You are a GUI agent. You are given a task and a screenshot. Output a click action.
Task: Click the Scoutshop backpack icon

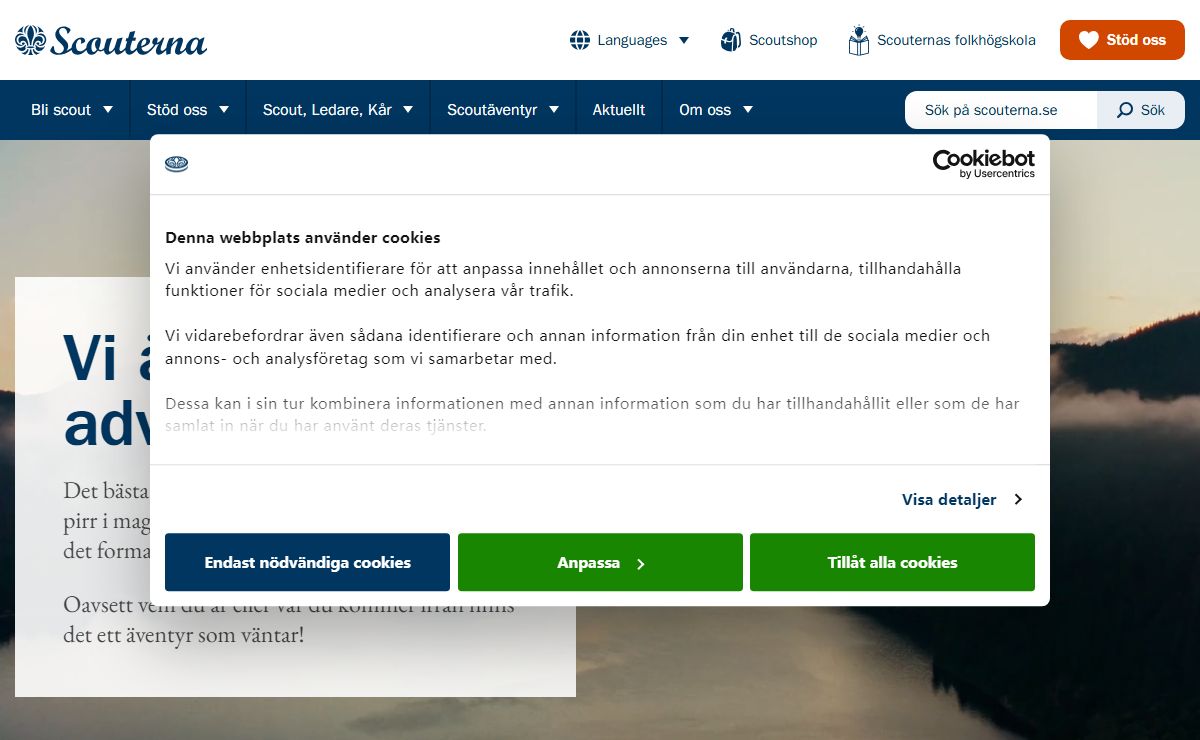(731, 40)
